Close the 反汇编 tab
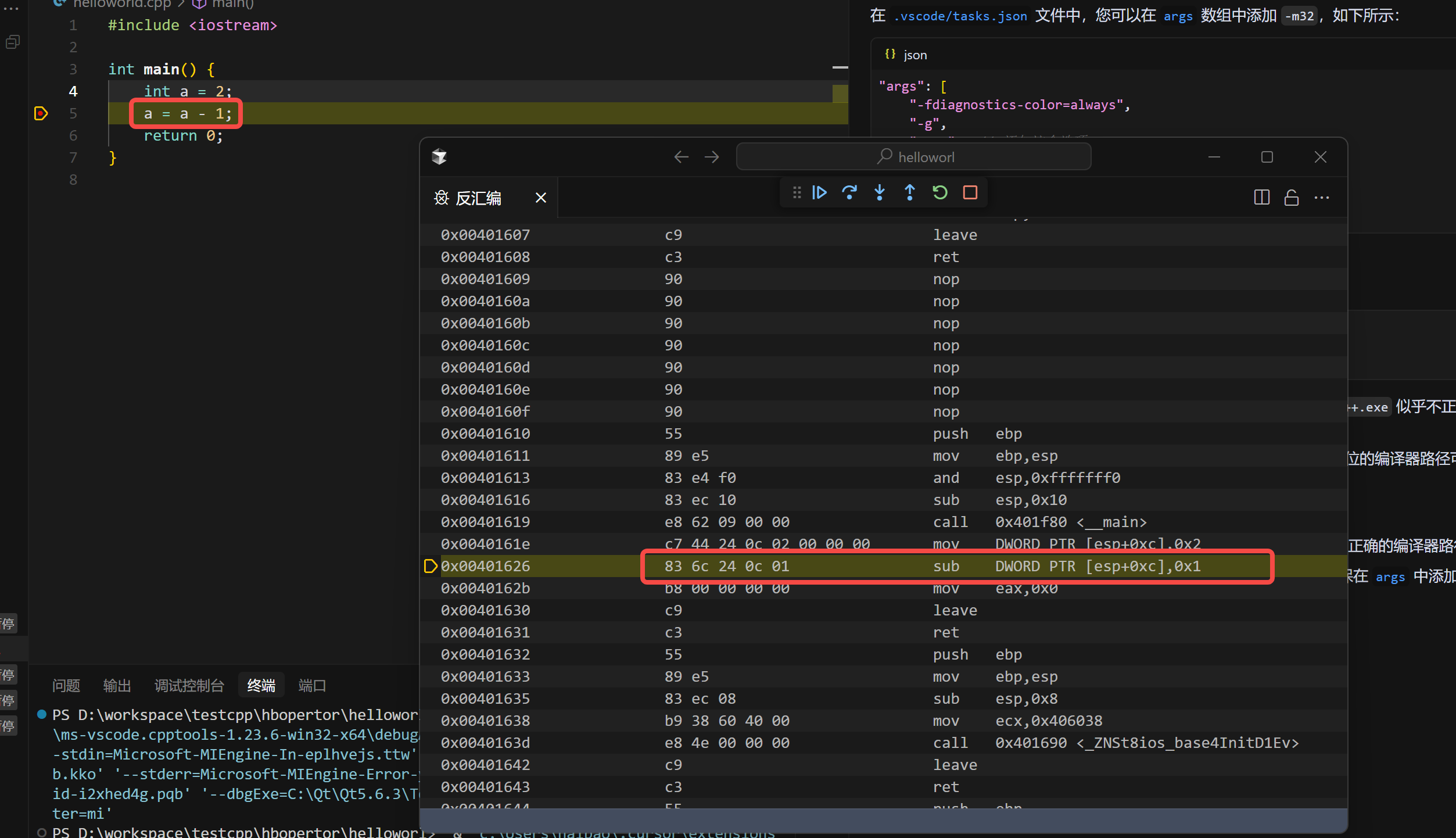The image size is (1456, 838). (541, 198)
